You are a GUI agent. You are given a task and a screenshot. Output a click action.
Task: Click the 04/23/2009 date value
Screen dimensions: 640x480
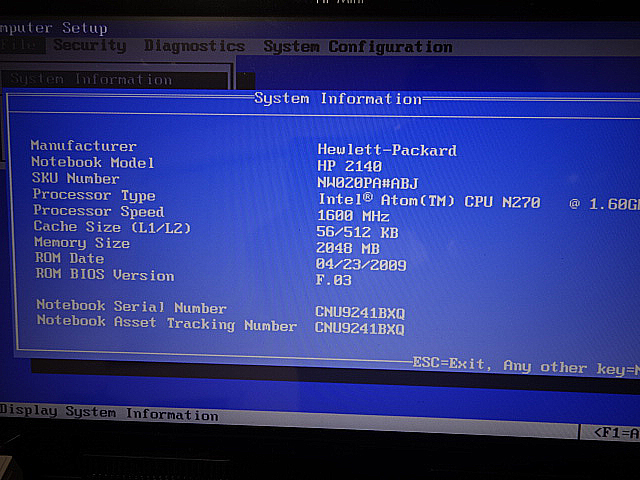point(361,264)
